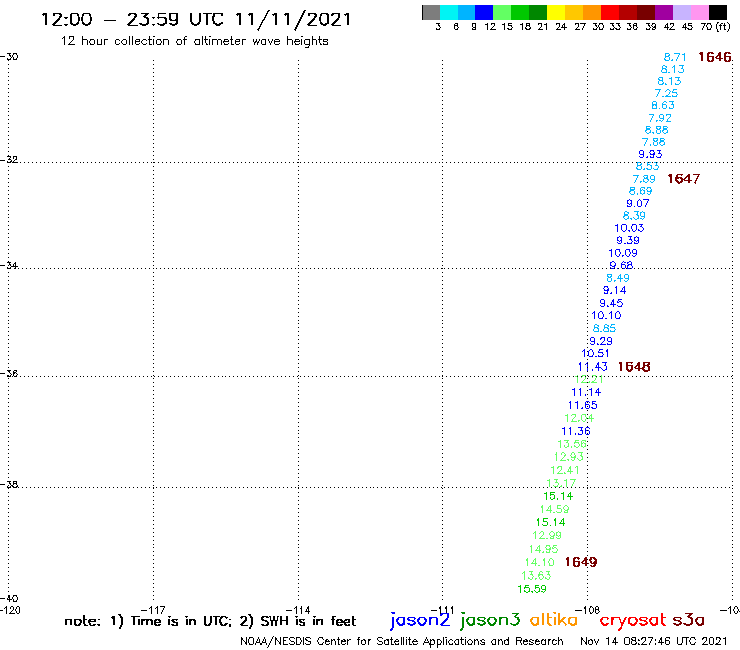Click the subtitle '12 hour collection of altimeter wave heights'

(194, 41)
